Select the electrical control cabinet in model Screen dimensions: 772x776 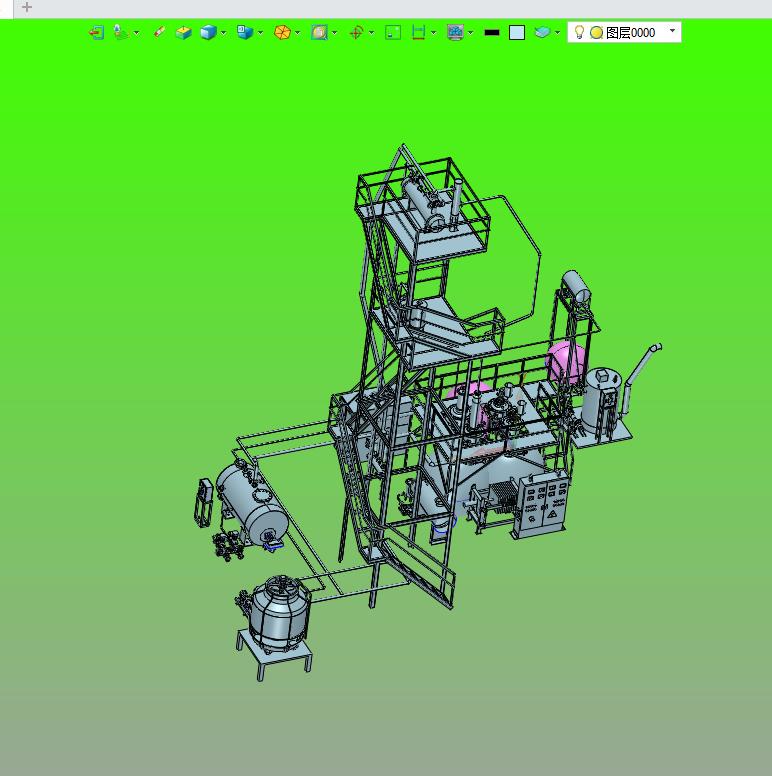pyautogui.click(x=541, y=504)
